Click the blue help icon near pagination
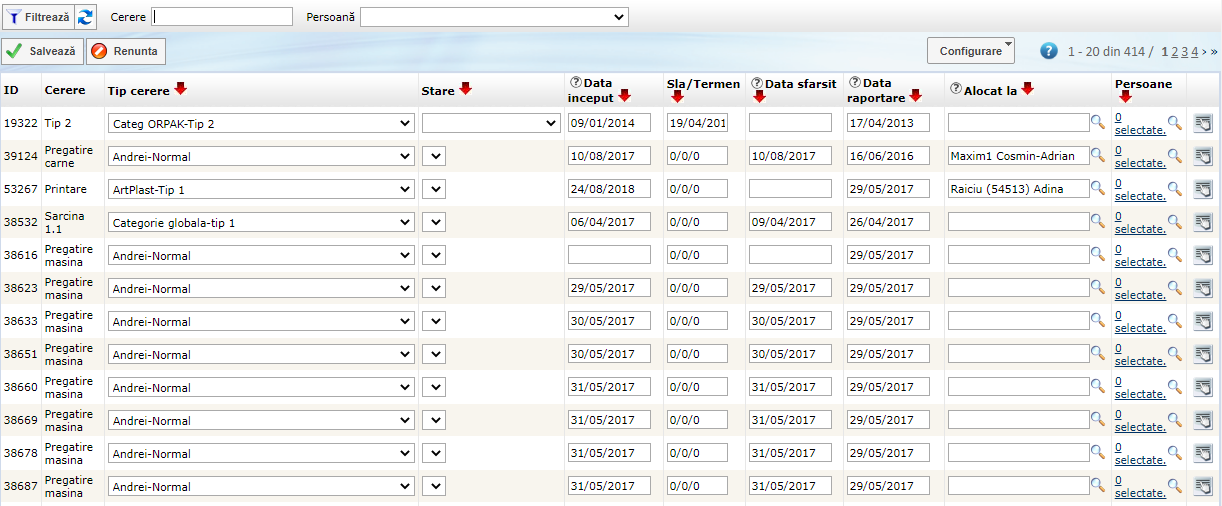1222x506 pixels. (1049, 51)
